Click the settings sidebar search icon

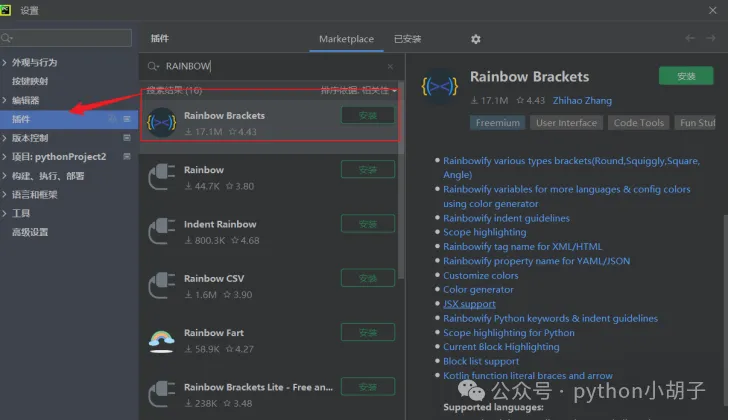tap(6, 38)
